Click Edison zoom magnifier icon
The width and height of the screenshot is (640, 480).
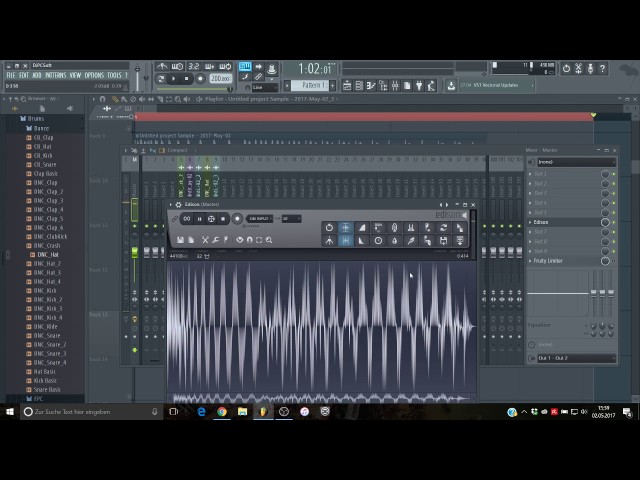coord(269,240)
